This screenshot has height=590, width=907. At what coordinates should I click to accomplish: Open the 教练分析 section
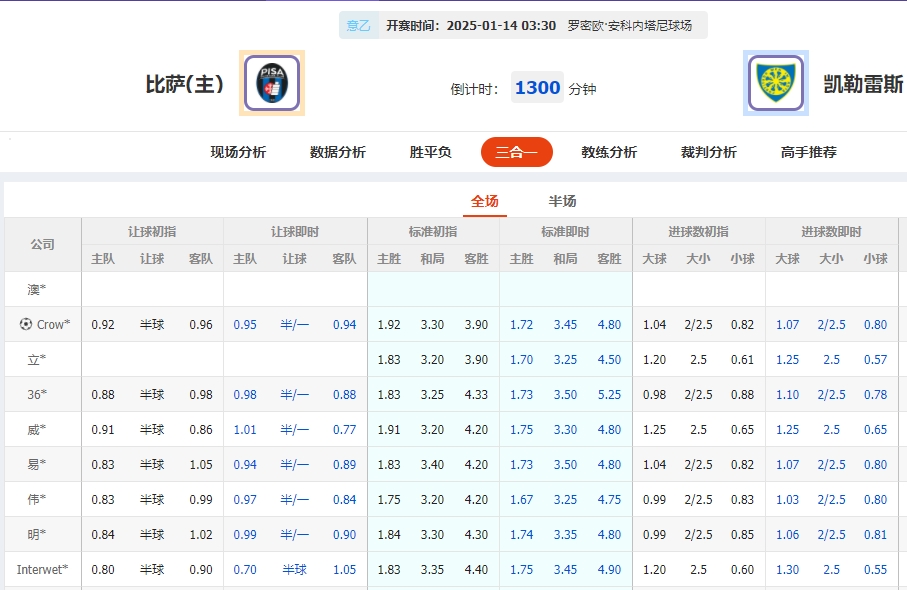[x=609, y=152]
